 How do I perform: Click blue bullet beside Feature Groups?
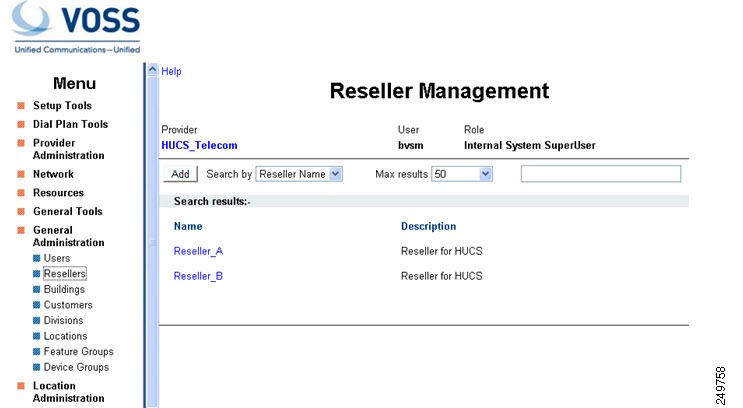(36, 352)
